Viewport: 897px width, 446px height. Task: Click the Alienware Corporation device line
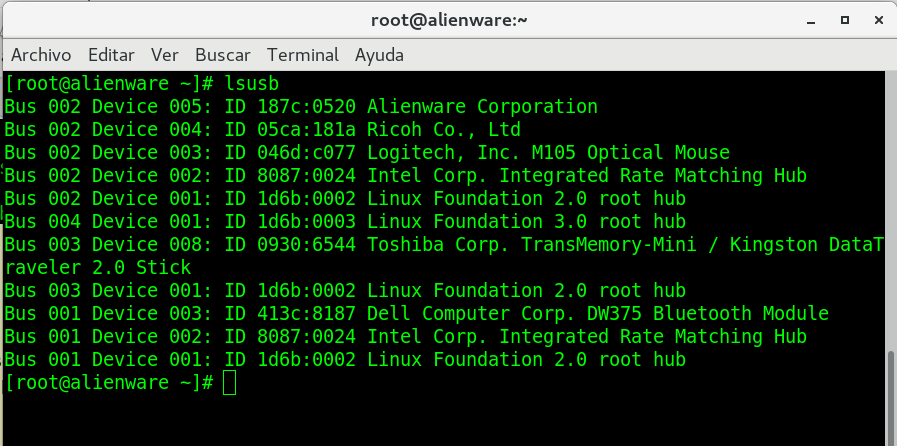coord(300,106)
